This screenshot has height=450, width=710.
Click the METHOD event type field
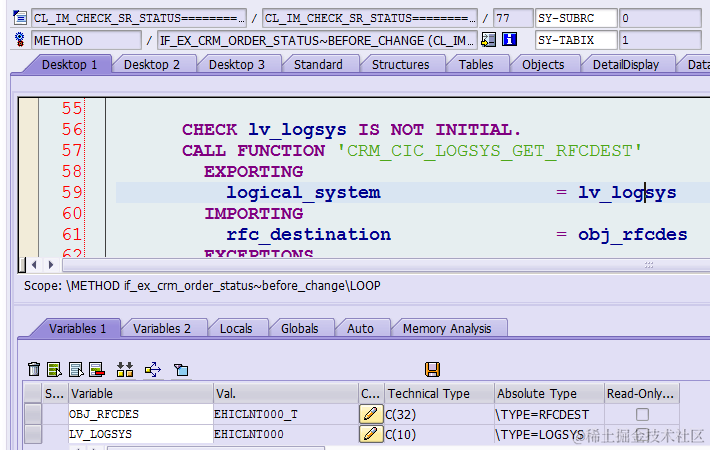pos(86,40)
